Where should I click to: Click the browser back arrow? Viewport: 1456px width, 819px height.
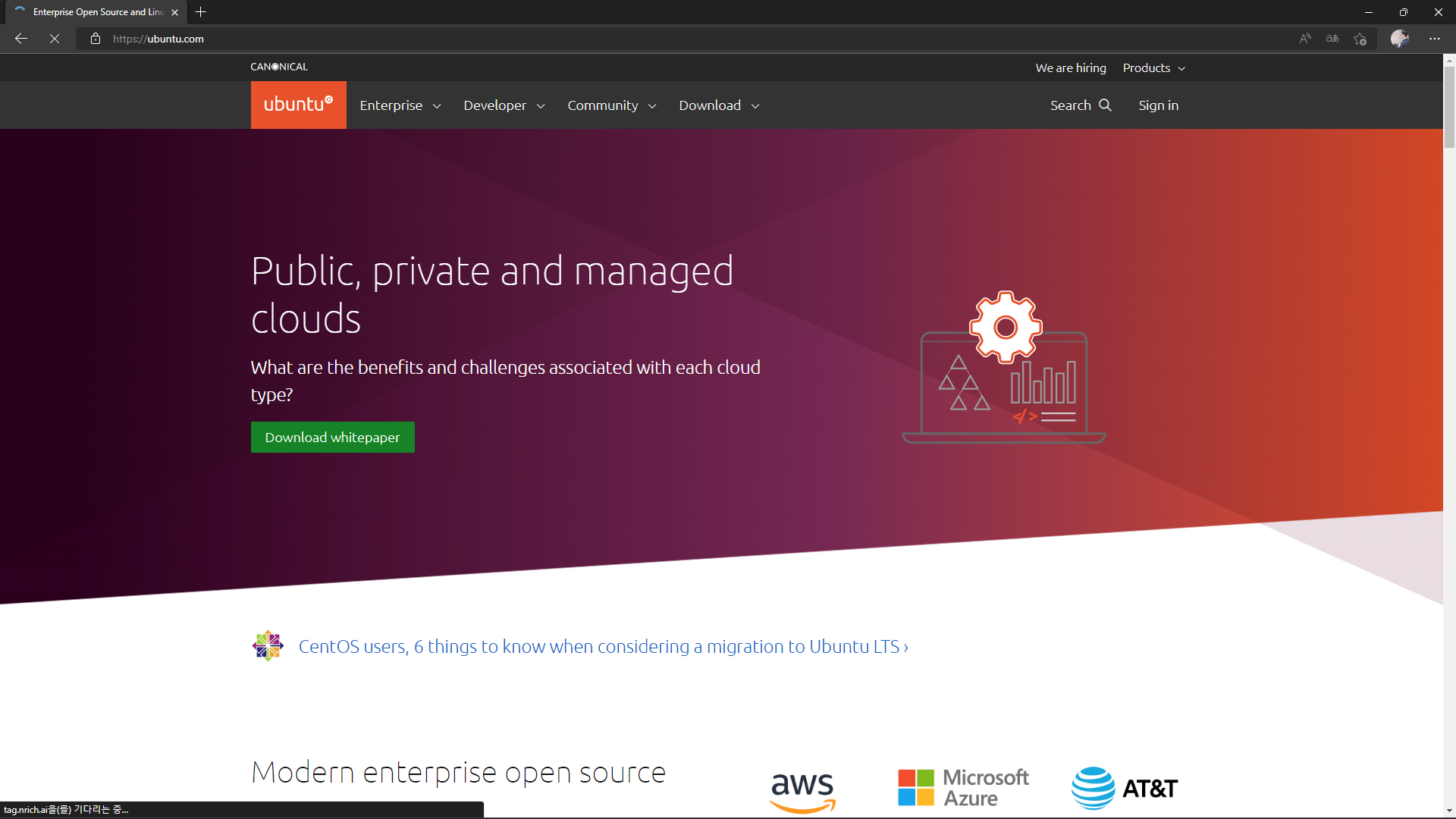point(21,39)
